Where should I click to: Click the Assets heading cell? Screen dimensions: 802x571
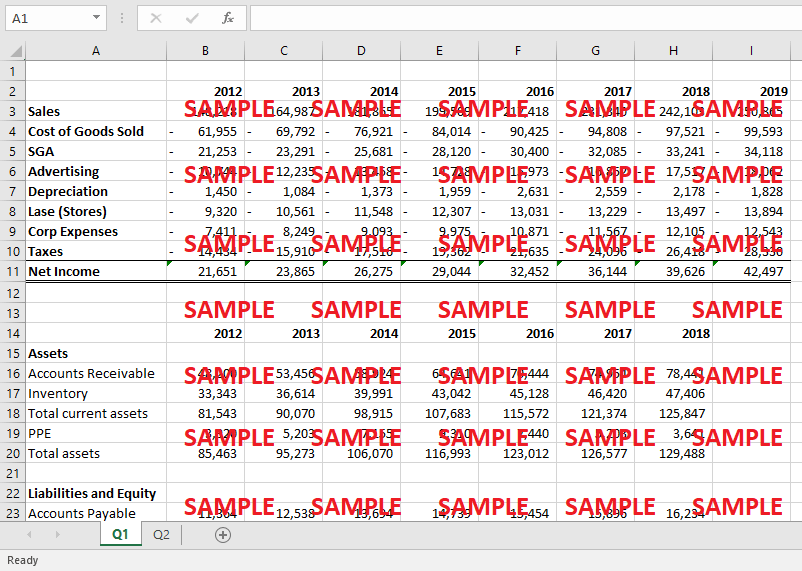[96, 354]
